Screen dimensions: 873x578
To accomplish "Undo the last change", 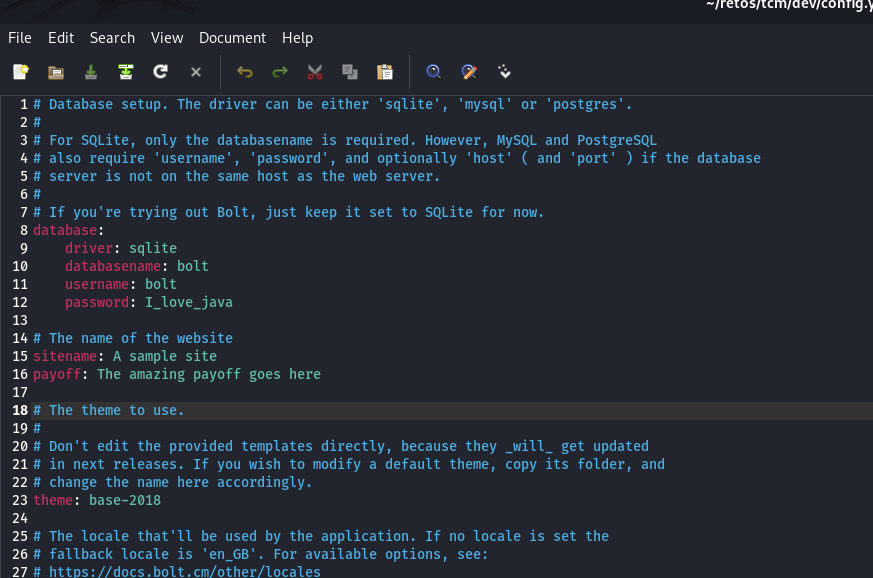I will [244, 72].
